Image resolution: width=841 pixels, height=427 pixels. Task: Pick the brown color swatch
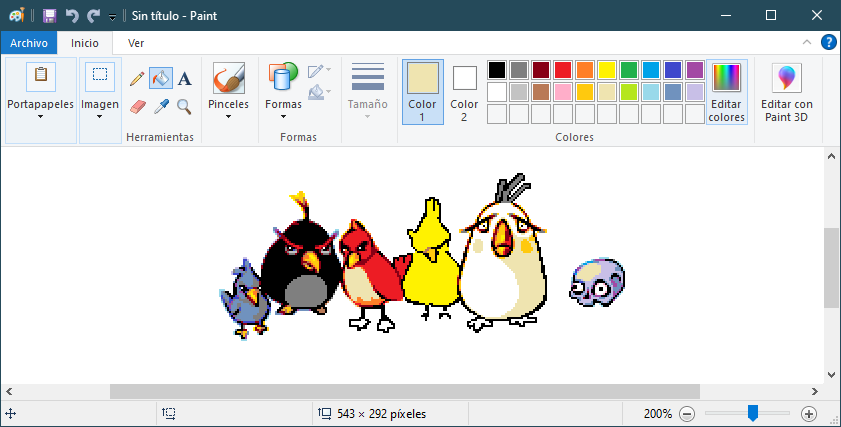(541, 92)
